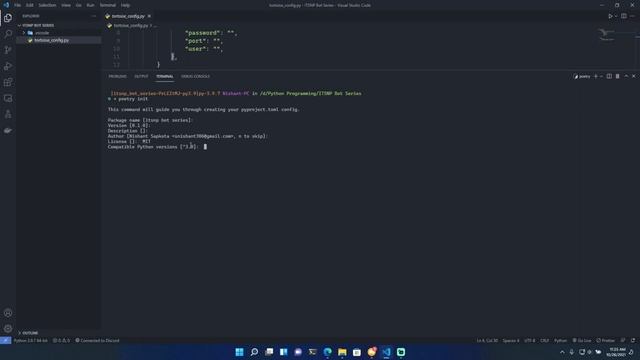Viewport: 640px width, 360px height.
Task: Open the Help menu
Action: coord(125,5)
